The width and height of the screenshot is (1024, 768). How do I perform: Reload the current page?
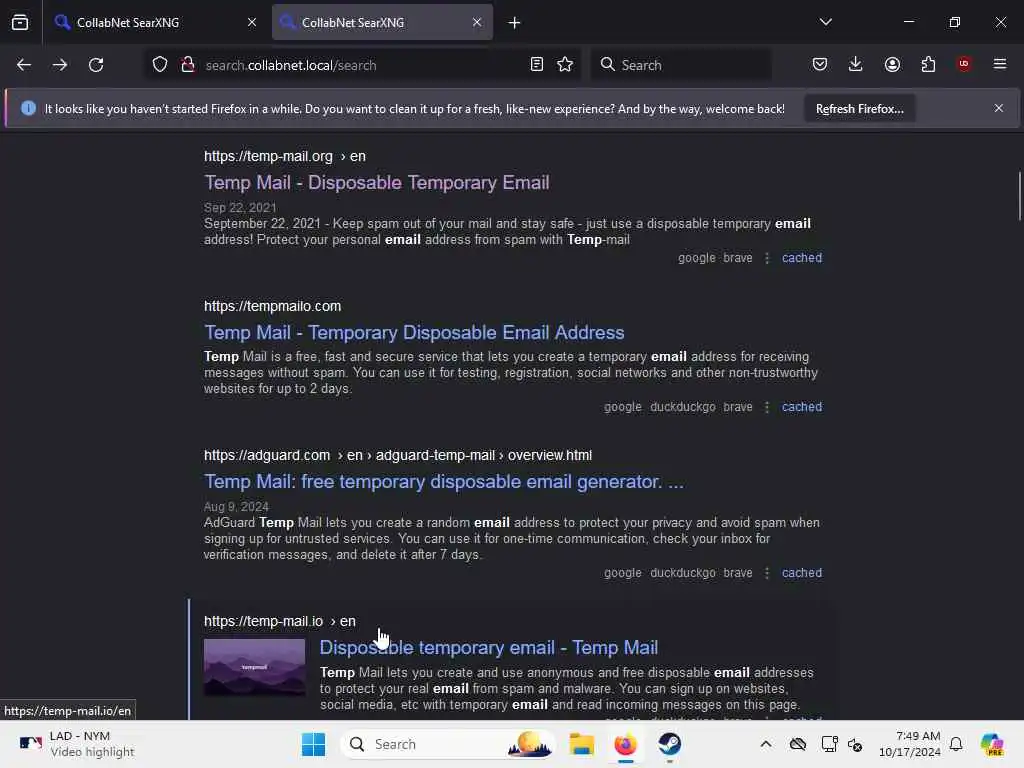pos(96,65)
